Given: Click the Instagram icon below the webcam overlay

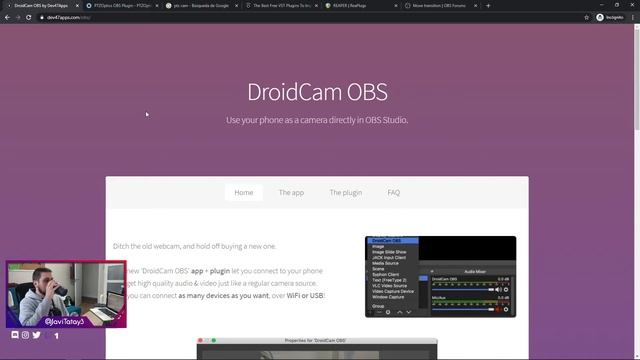Looking at the screenshot, I should [x=25, y=335].
